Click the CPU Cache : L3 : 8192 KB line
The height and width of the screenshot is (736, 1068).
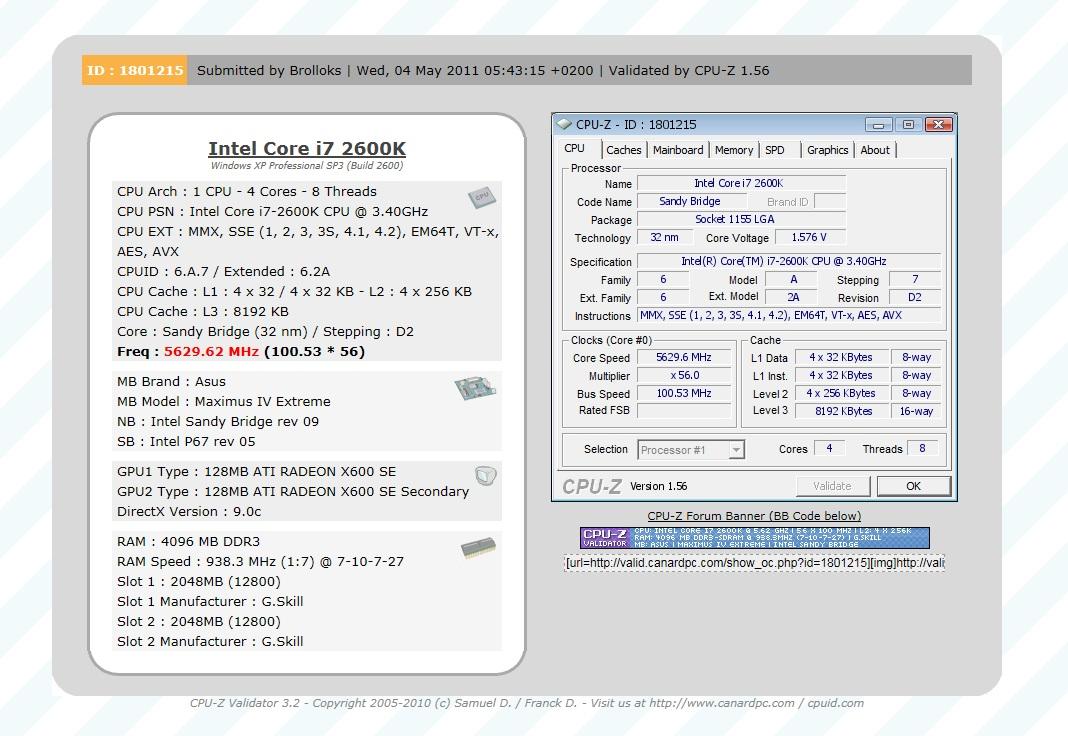coord(203,312)
